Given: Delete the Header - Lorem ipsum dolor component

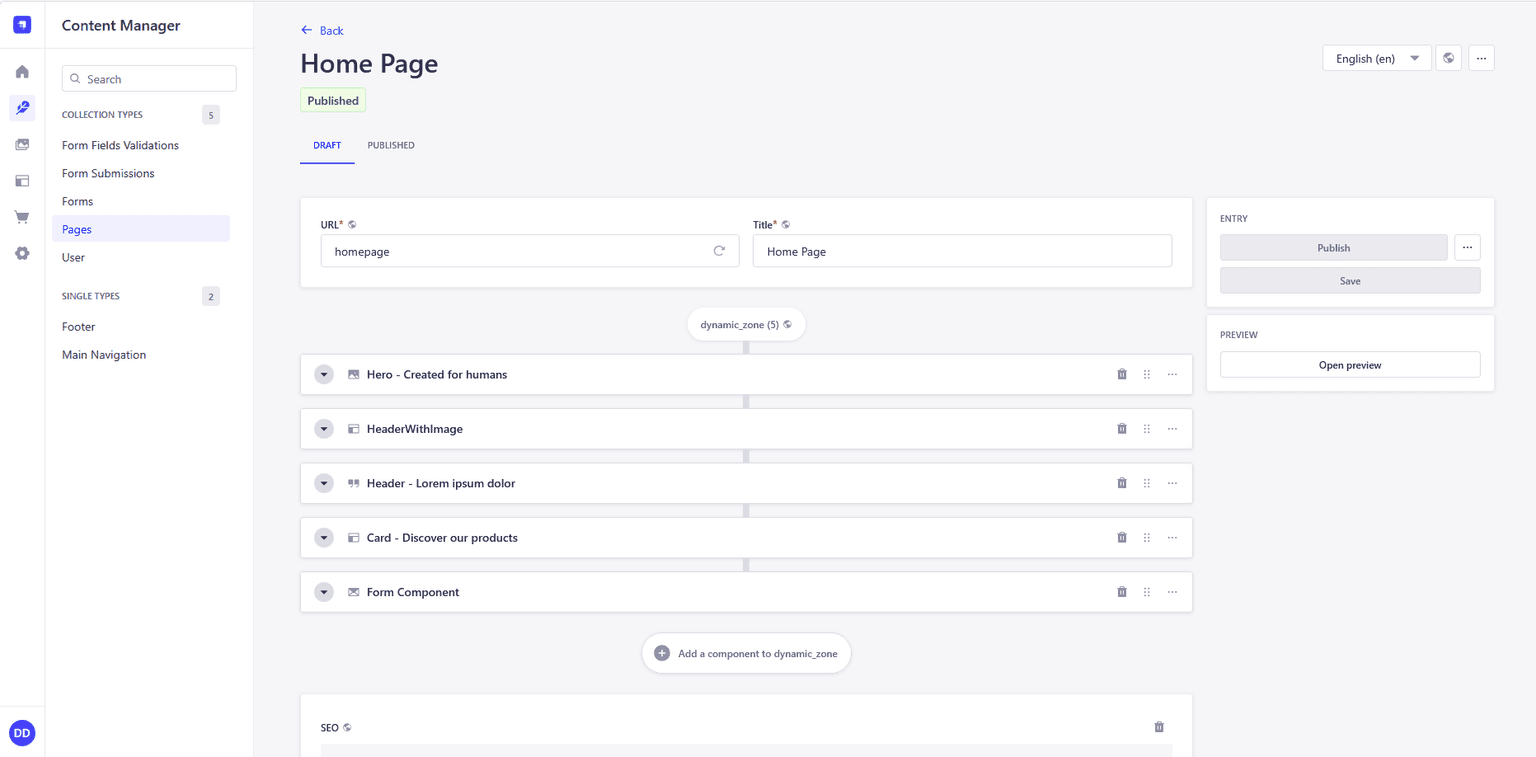Looking at the screenshot, I should coord(1122,483).
